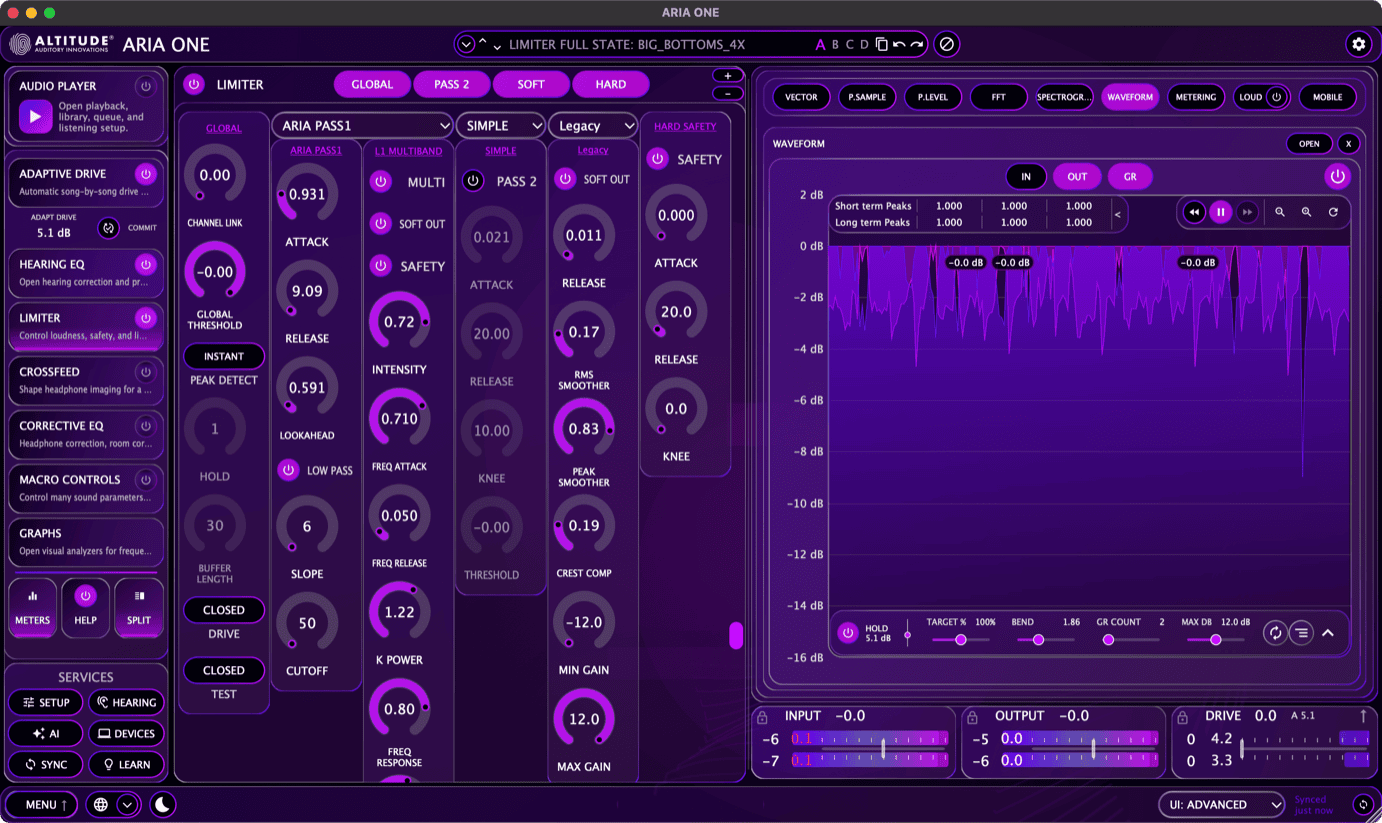Click the bypass circle-slash icon beside preset bar
1382x823 pixels.
click(946, 44)
